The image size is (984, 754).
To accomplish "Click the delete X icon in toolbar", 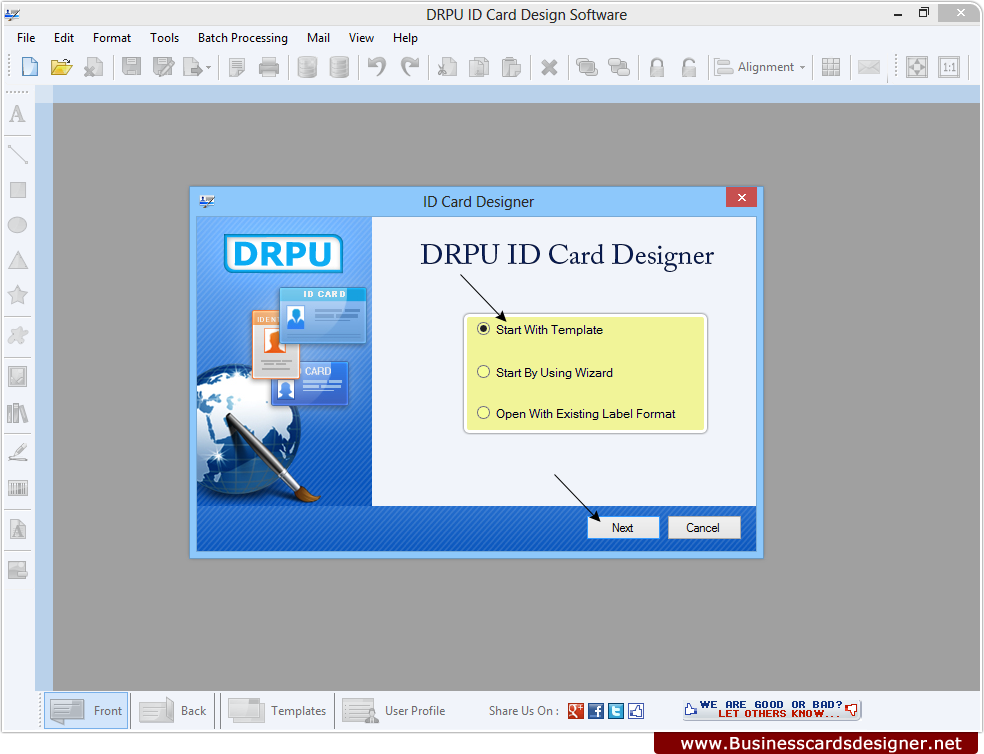I will click(549, 67).
